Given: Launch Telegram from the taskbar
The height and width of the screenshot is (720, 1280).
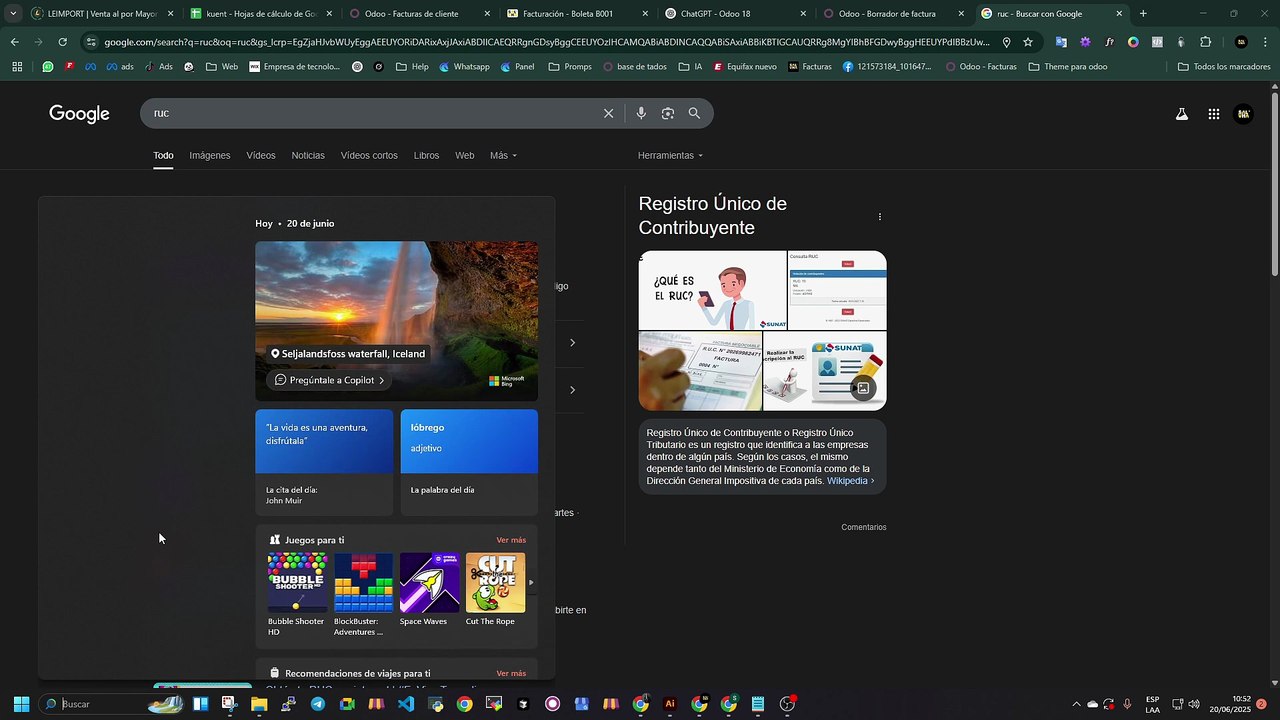Looking at the screenshot, I should pyautogui.click(x=318, y=704).
